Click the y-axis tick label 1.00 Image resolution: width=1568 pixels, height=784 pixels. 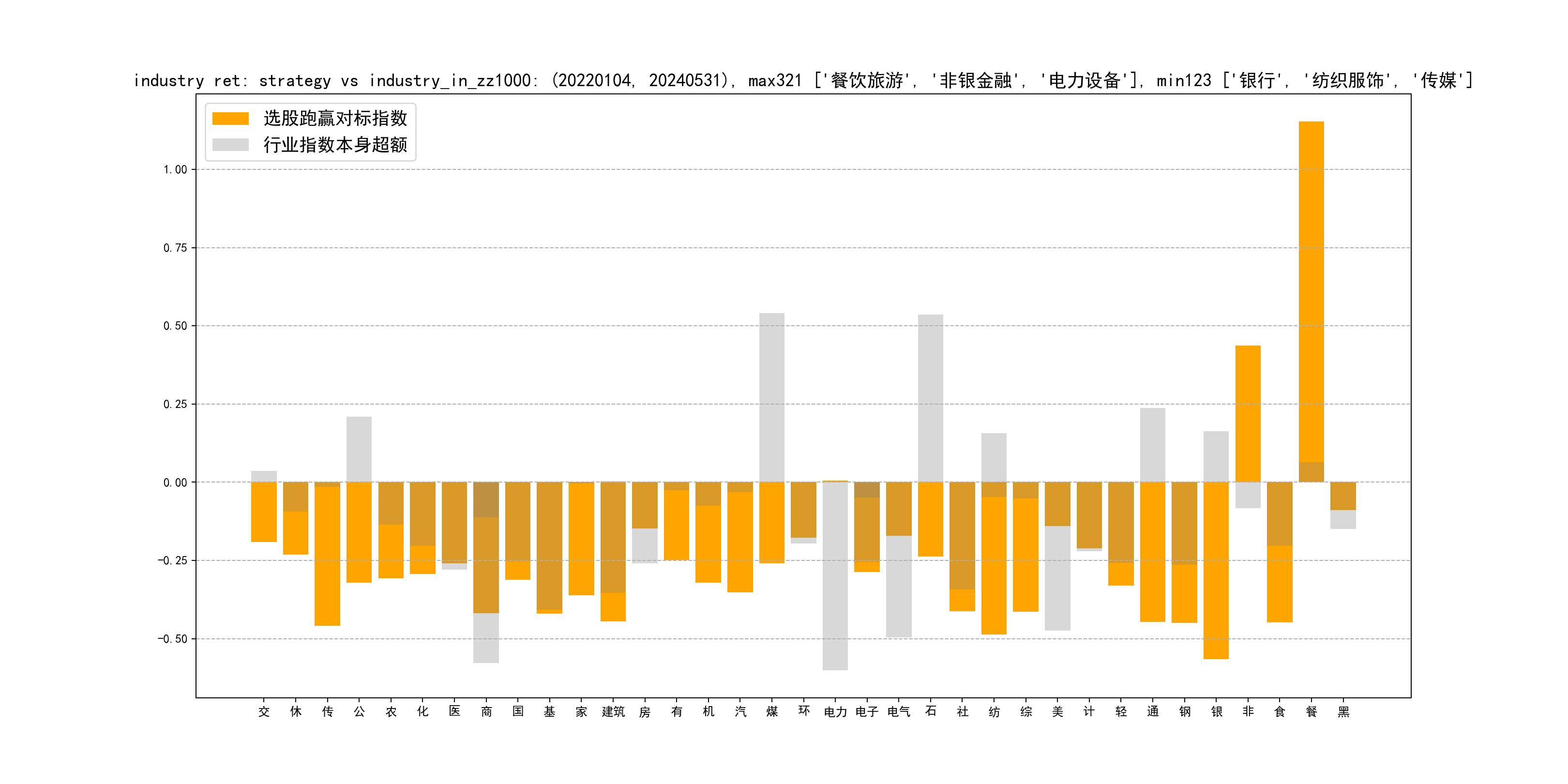pyautogui.click(x=175, y=170)
